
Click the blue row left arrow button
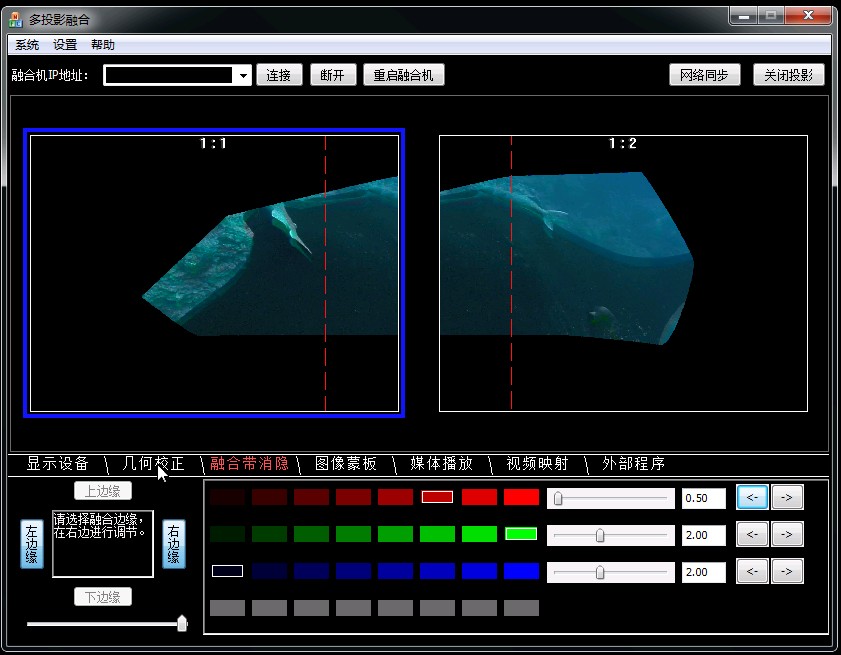pos(752,571)
